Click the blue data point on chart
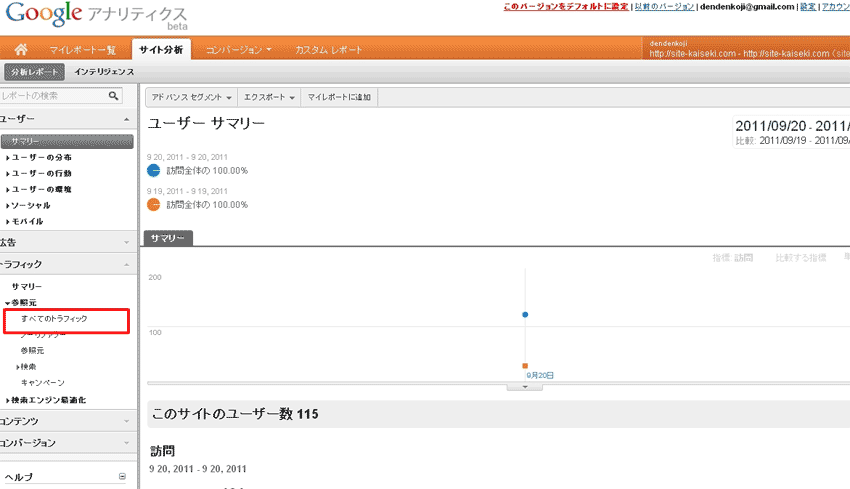 525,314
